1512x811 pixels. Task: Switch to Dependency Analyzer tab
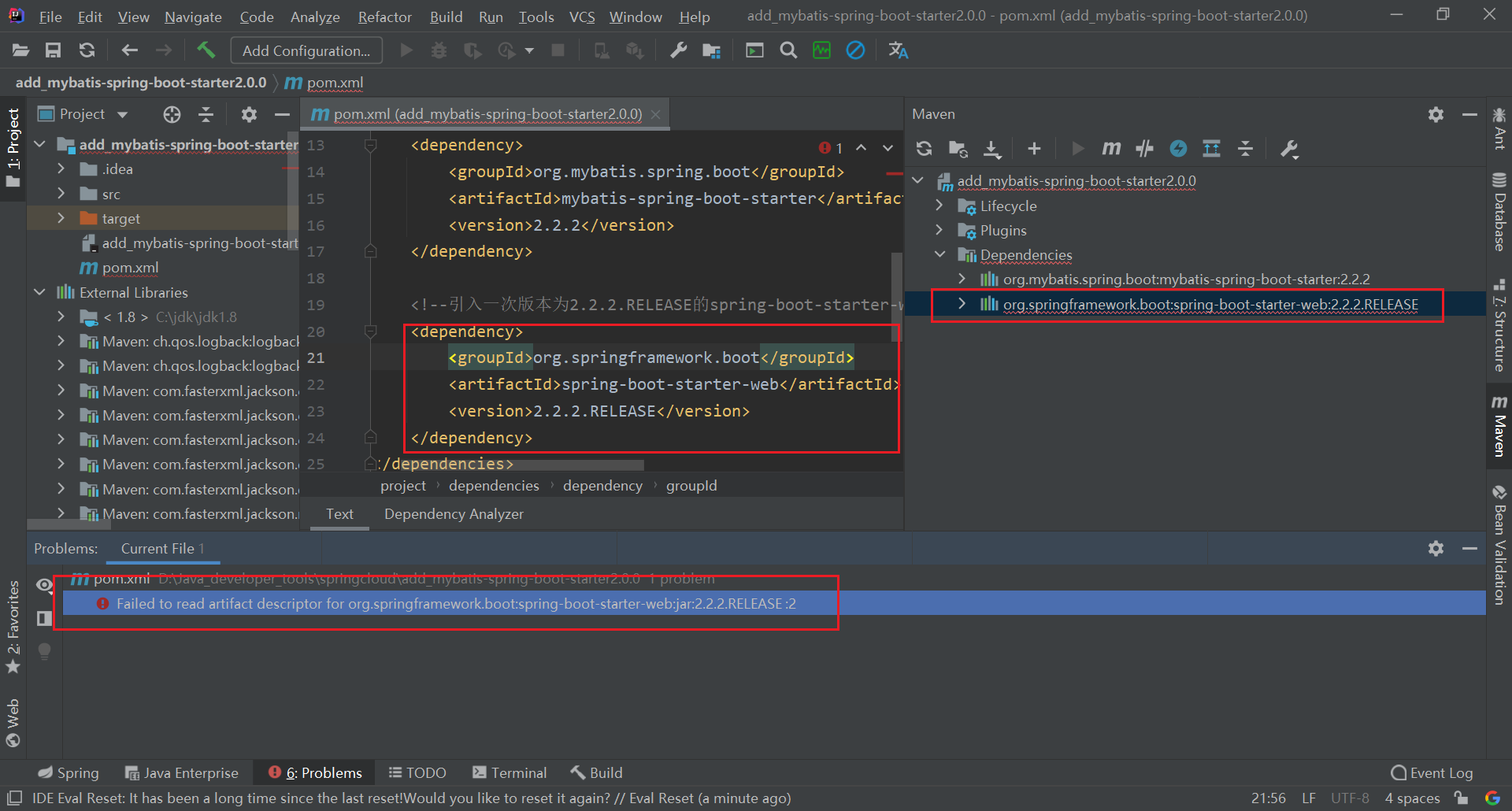pos(454,514)
